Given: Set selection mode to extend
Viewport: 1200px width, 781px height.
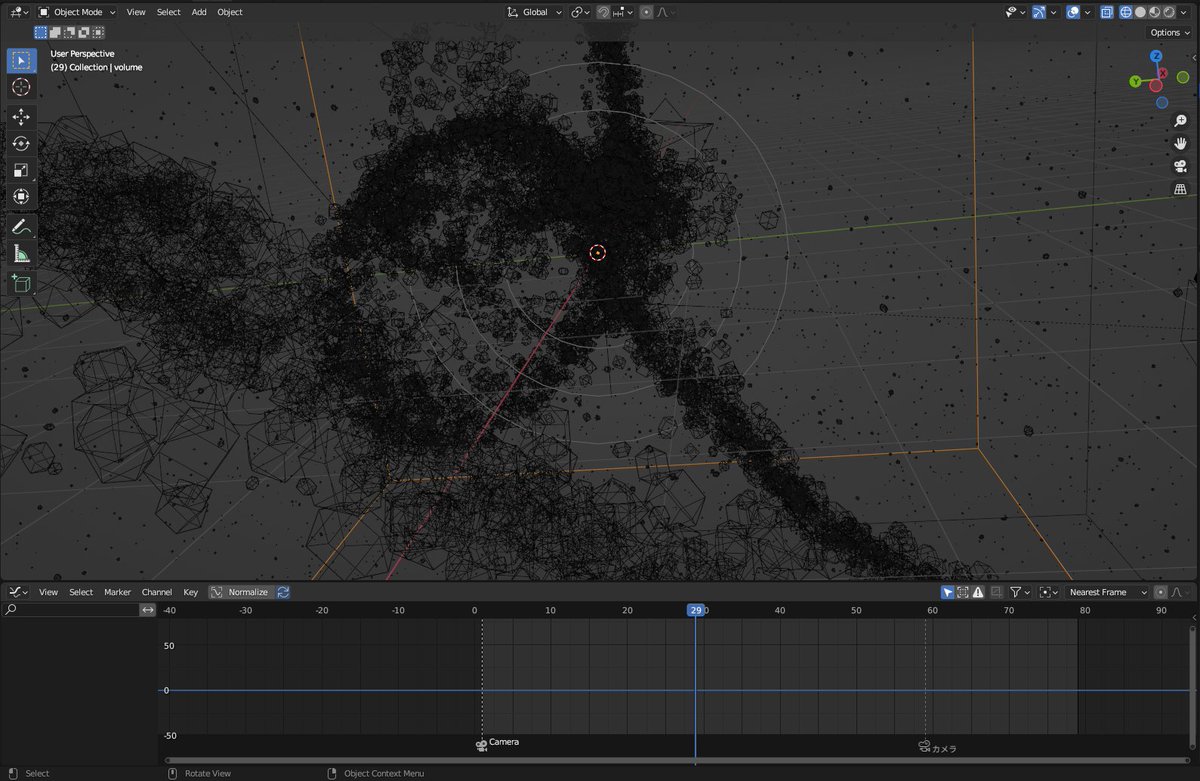Looking at the screenshot, I should 54,32.
